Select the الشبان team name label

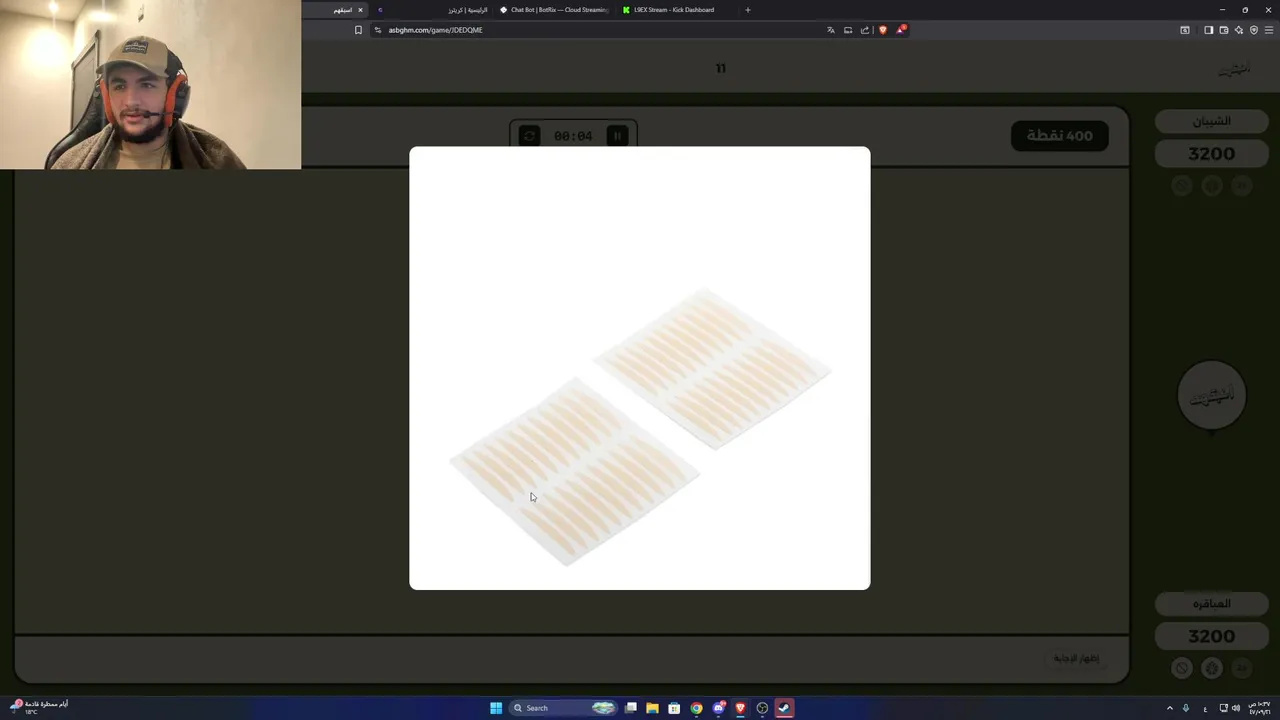pyautogui.click(x=1211, y=121)
